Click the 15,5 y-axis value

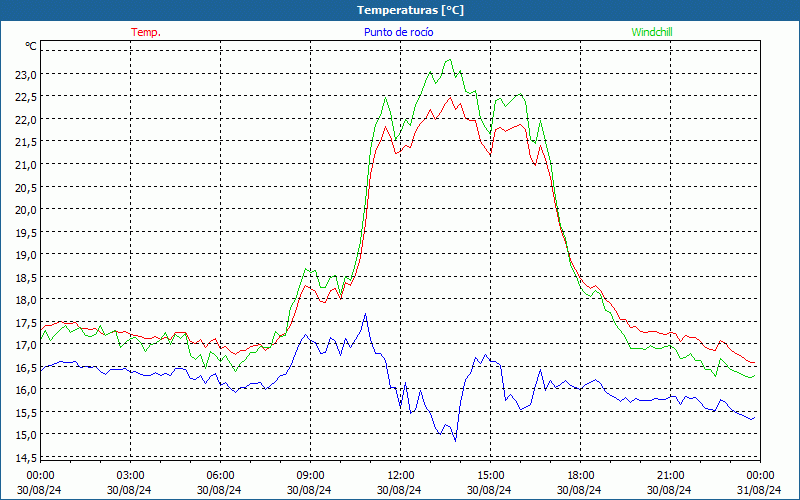[x=26, y=413]
